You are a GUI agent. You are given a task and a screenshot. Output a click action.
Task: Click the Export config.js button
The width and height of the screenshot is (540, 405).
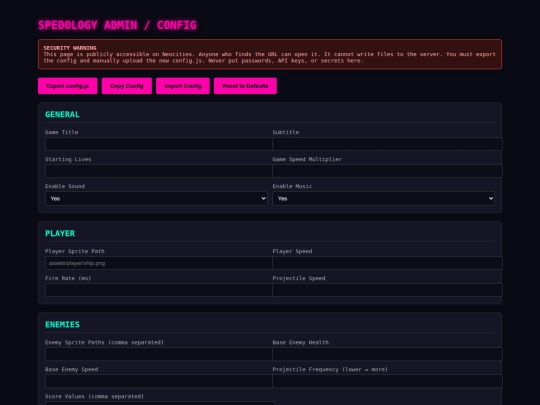click(x=68, y=86)
